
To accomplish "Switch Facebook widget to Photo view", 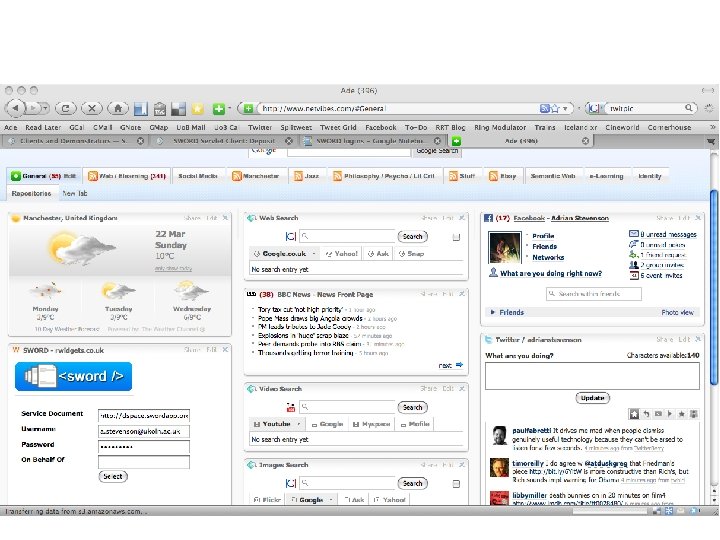I will click(677, 312).
